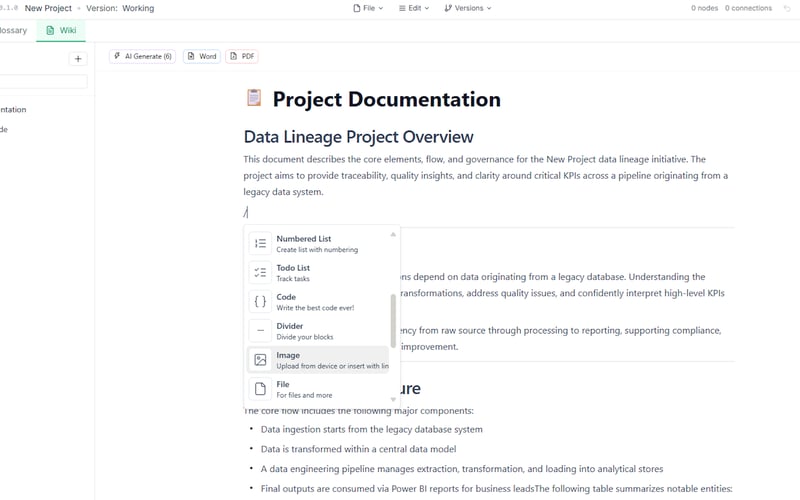Click the Numbered List icon

pyautogui.click(x=260, y=243)
